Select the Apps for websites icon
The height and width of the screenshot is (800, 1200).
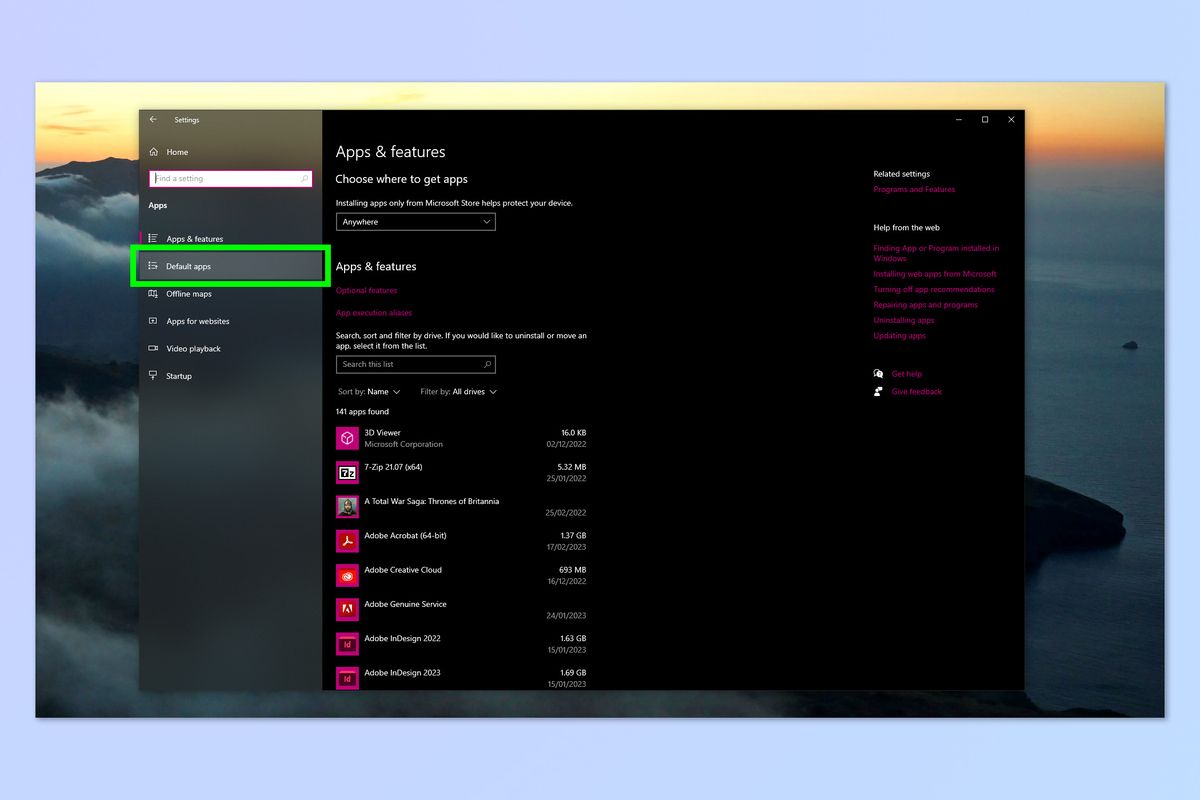tap(152, 321)
